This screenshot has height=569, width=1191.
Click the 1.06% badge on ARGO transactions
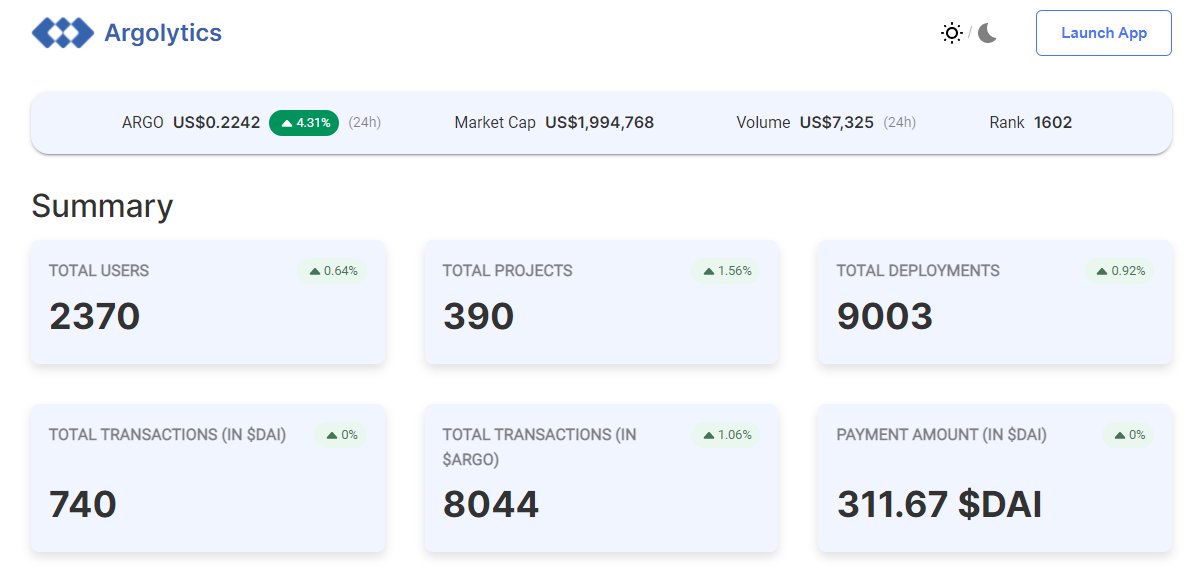tap(726, 435)
